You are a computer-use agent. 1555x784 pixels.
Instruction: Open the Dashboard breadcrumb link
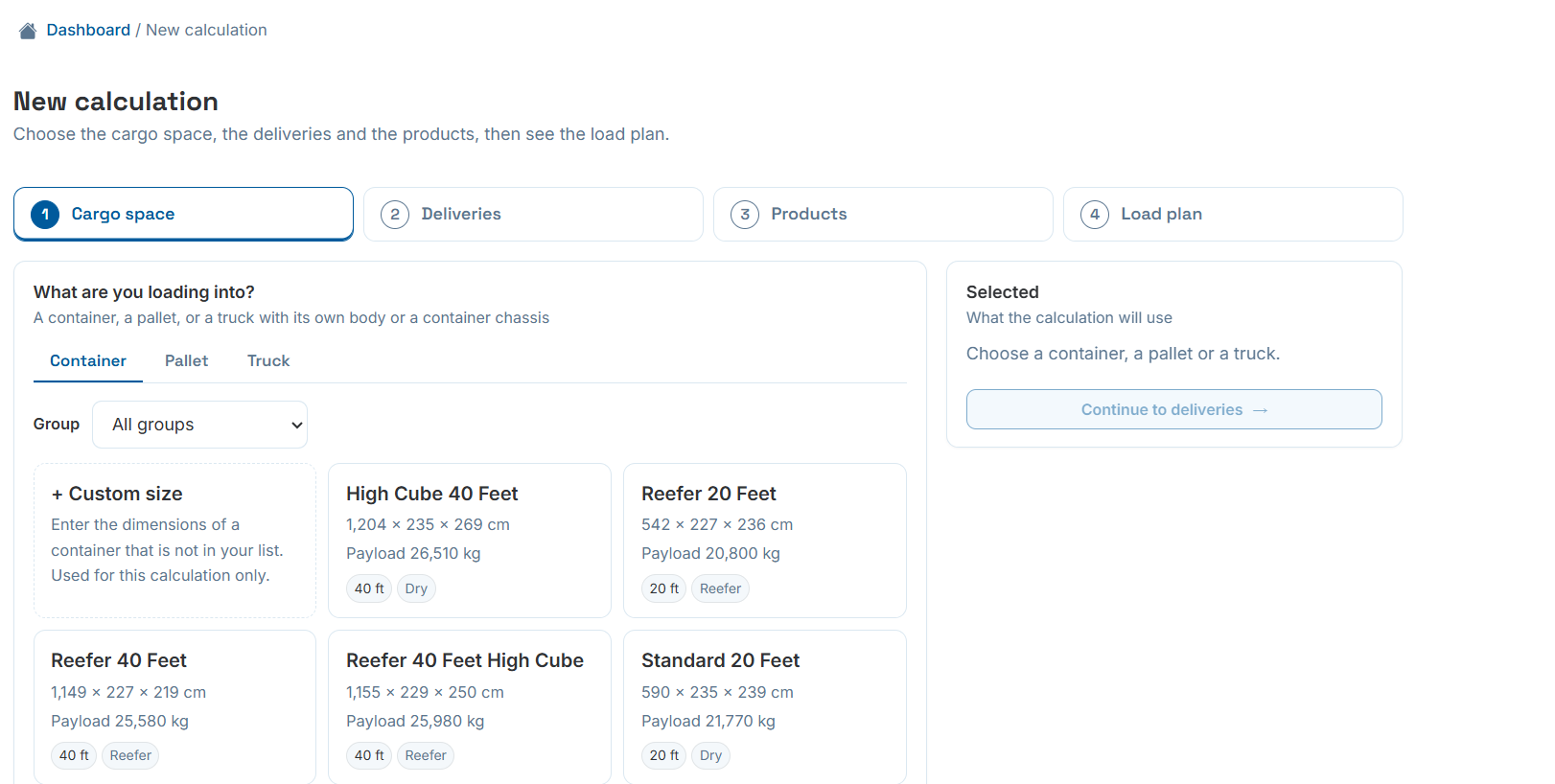coord(88,30)
